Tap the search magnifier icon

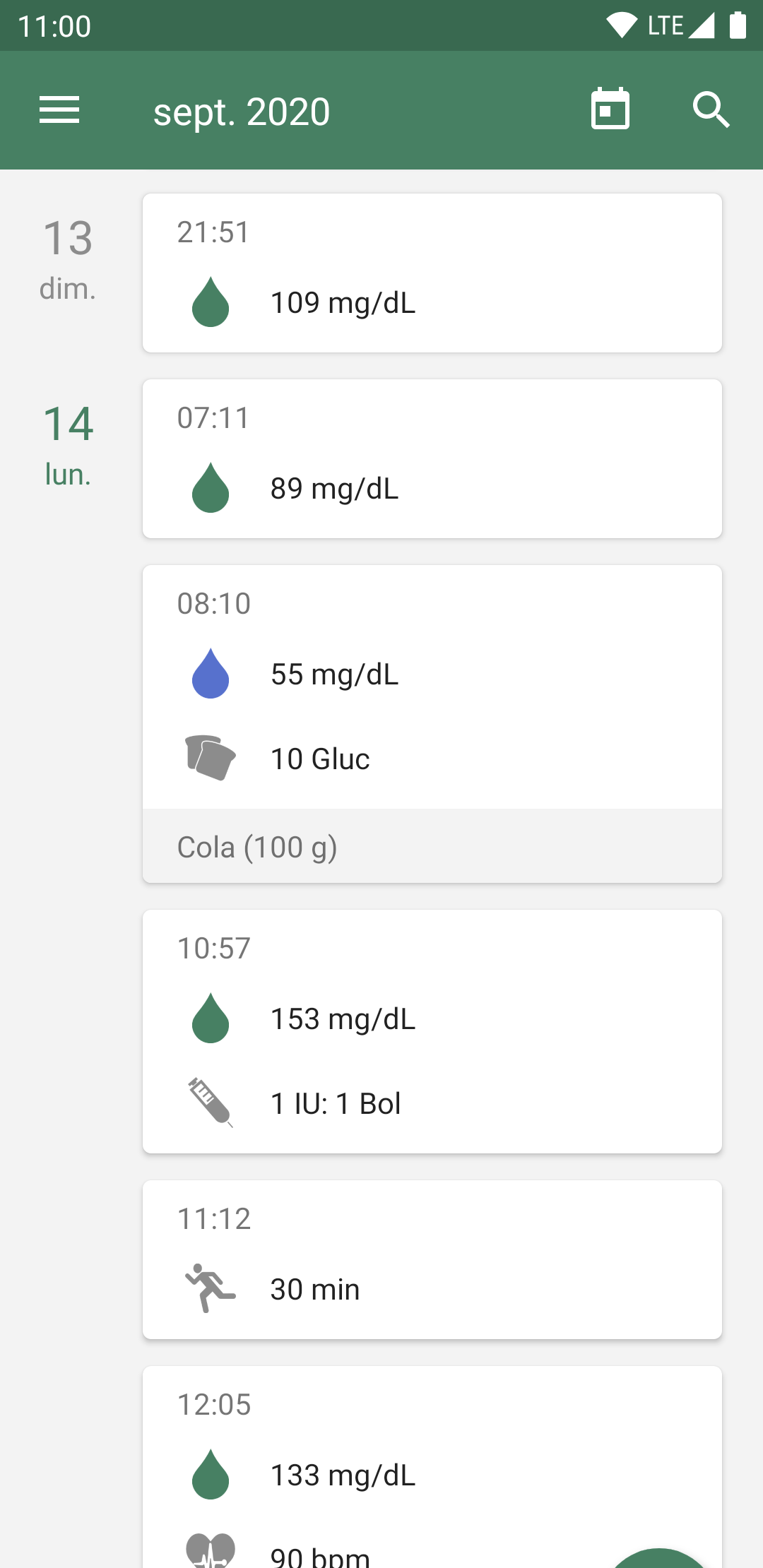click(x=711, y=109)
